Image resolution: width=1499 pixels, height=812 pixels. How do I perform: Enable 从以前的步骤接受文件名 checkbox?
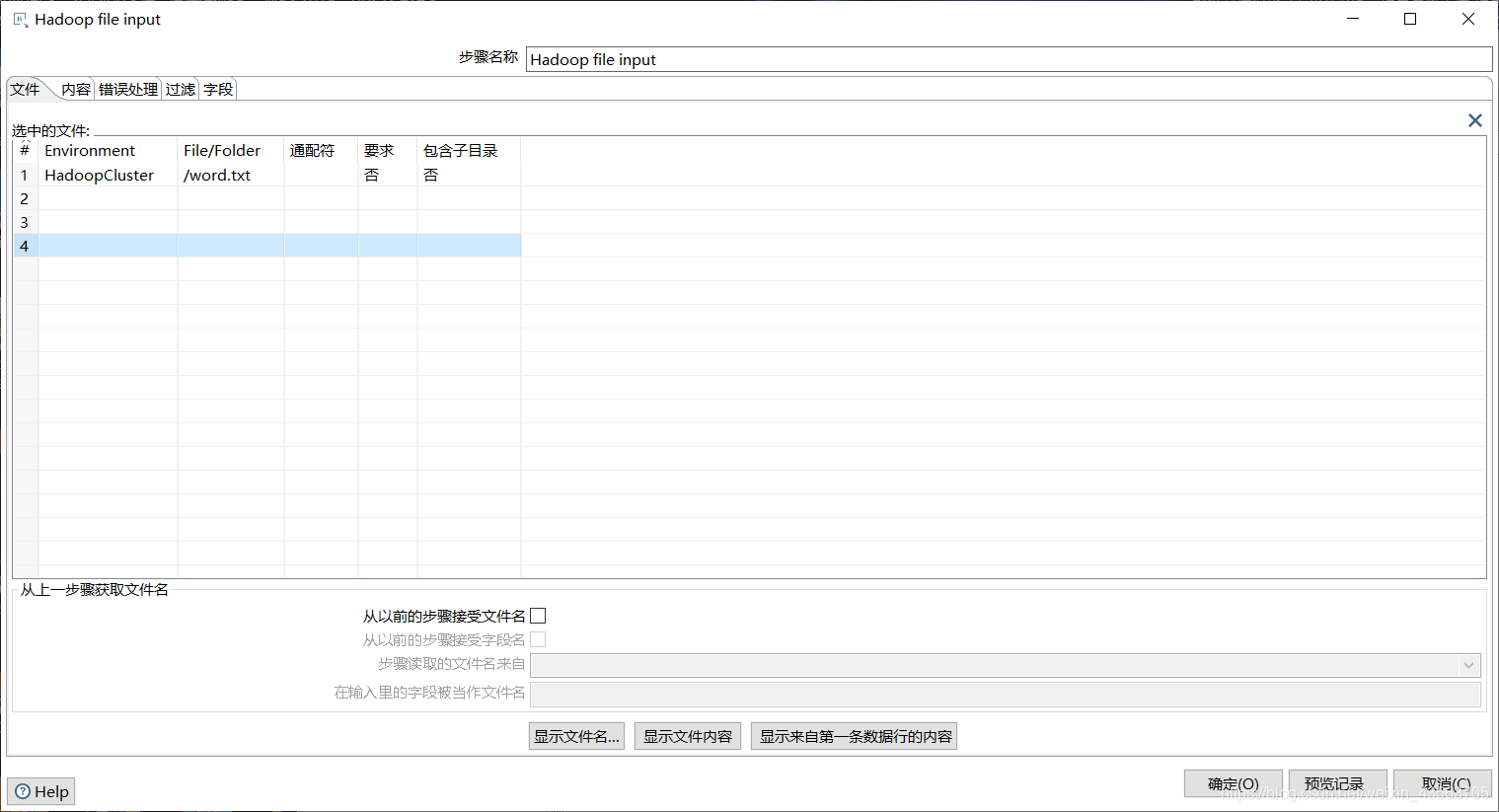538,616
